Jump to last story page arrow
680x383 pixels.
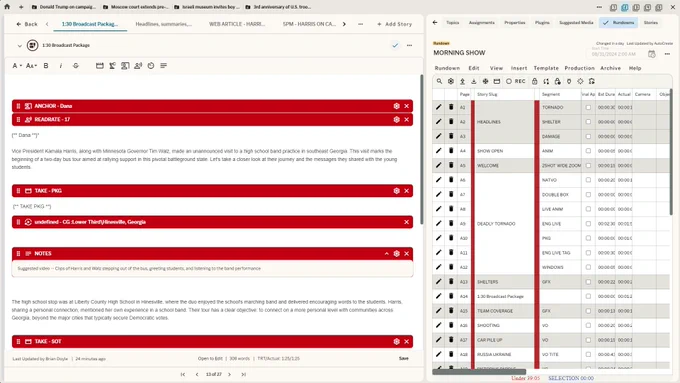[x=244, y=374]
